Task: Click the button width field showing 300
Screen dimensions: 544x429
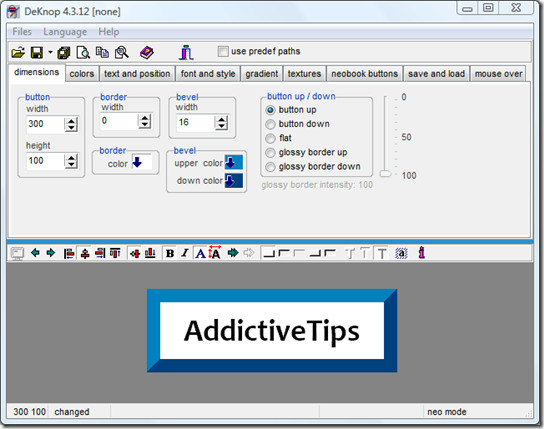Action: click(45, 124)
